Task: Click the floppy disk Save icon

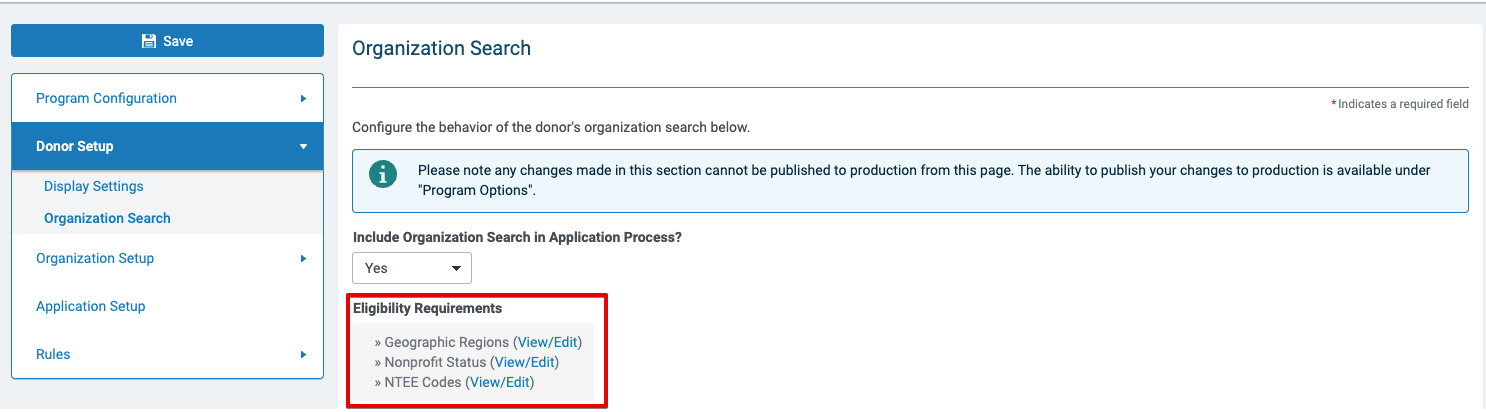Action: [149, 41]
